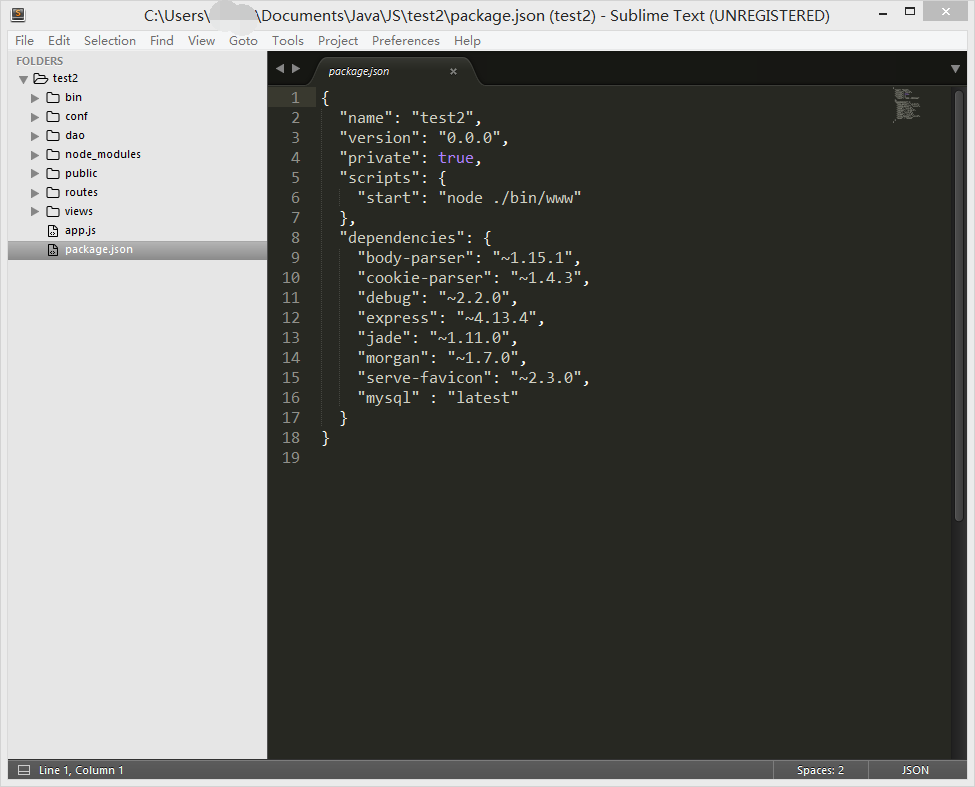Click the forward navigation arrow
This screenshot has height=787, width=975.
point(294,68)
